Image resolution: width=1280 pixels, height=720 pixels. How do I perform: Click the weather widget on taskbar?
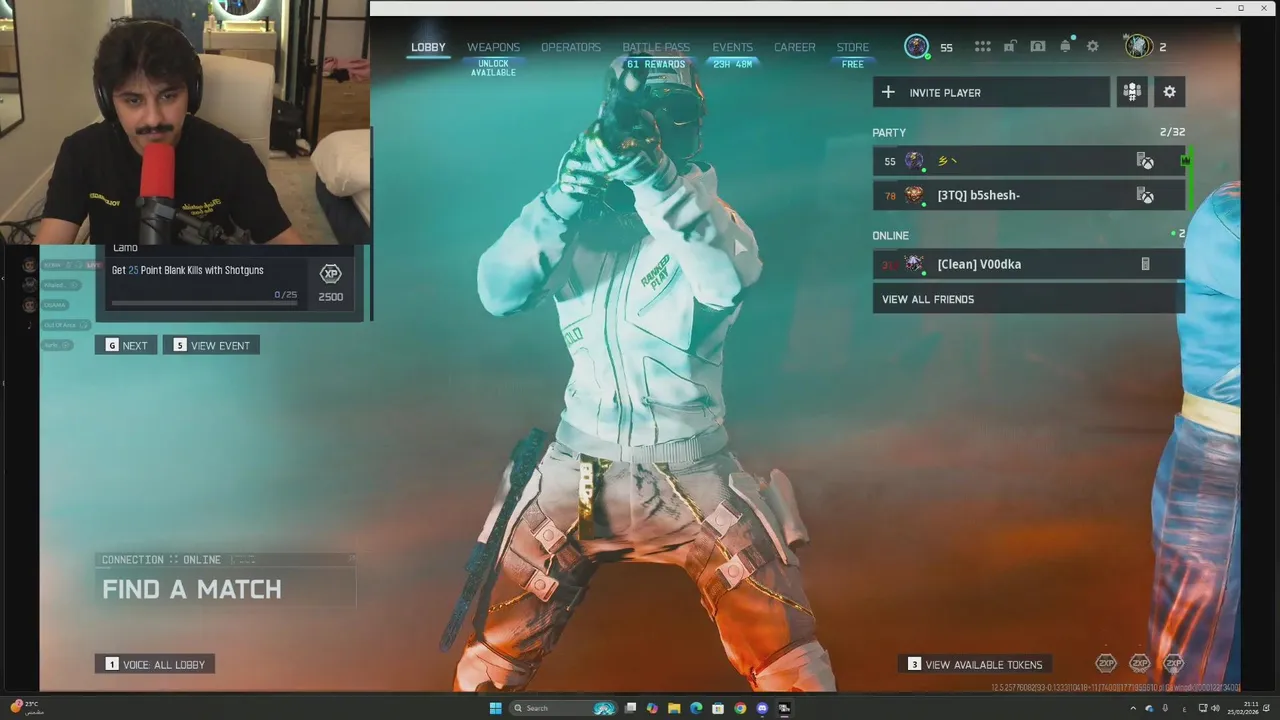(x=27, y=706)
